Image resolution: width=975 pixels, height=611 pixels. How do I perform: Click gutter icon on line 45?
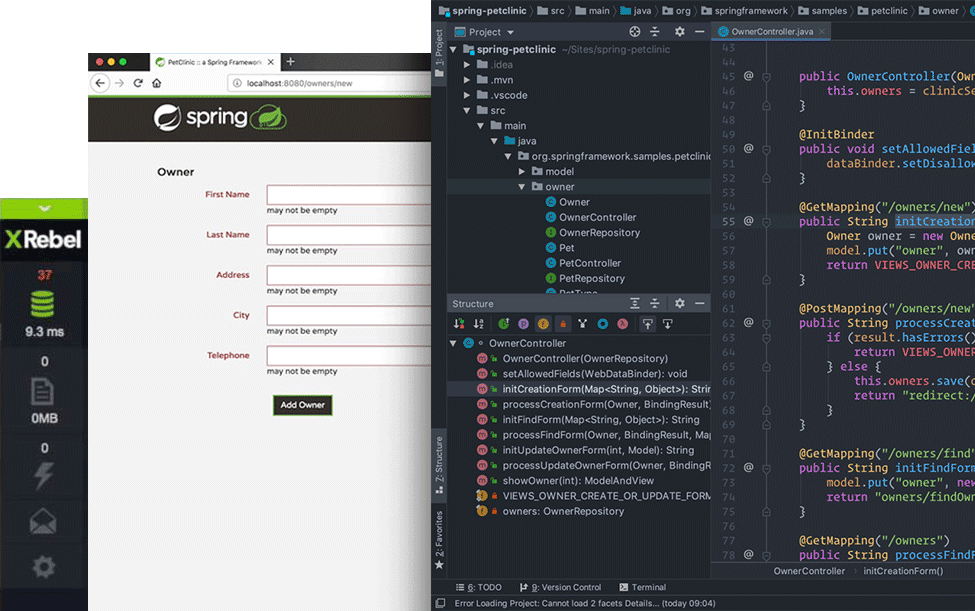(749, 76)
